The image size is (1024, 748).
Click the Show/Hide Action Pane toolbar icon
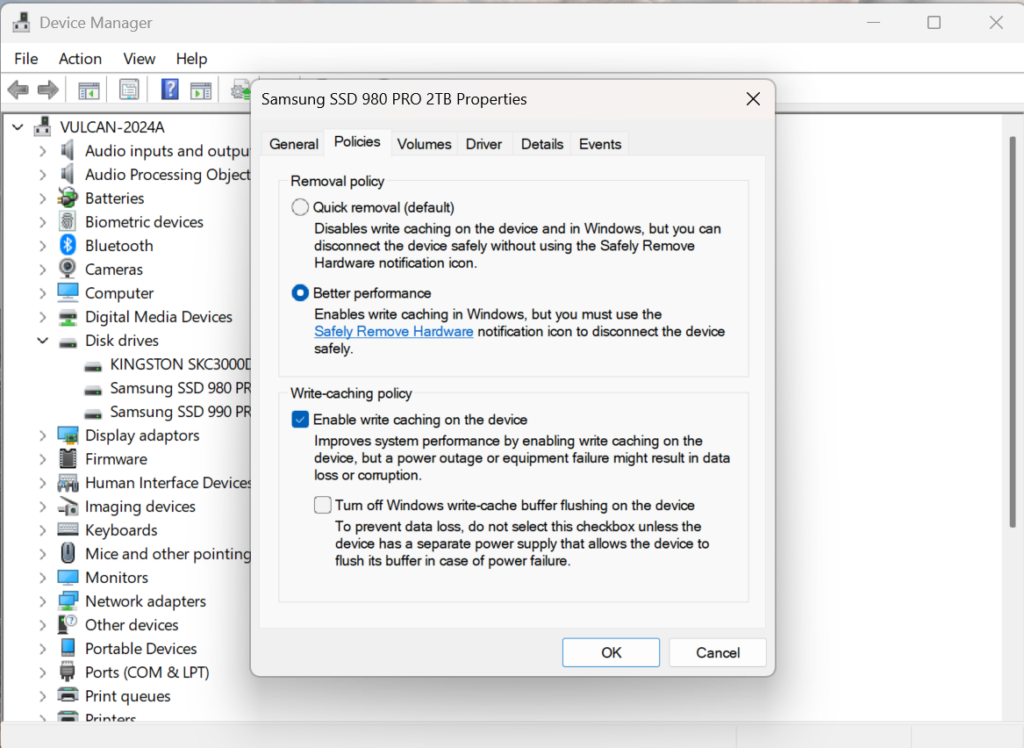pos(201,90)
